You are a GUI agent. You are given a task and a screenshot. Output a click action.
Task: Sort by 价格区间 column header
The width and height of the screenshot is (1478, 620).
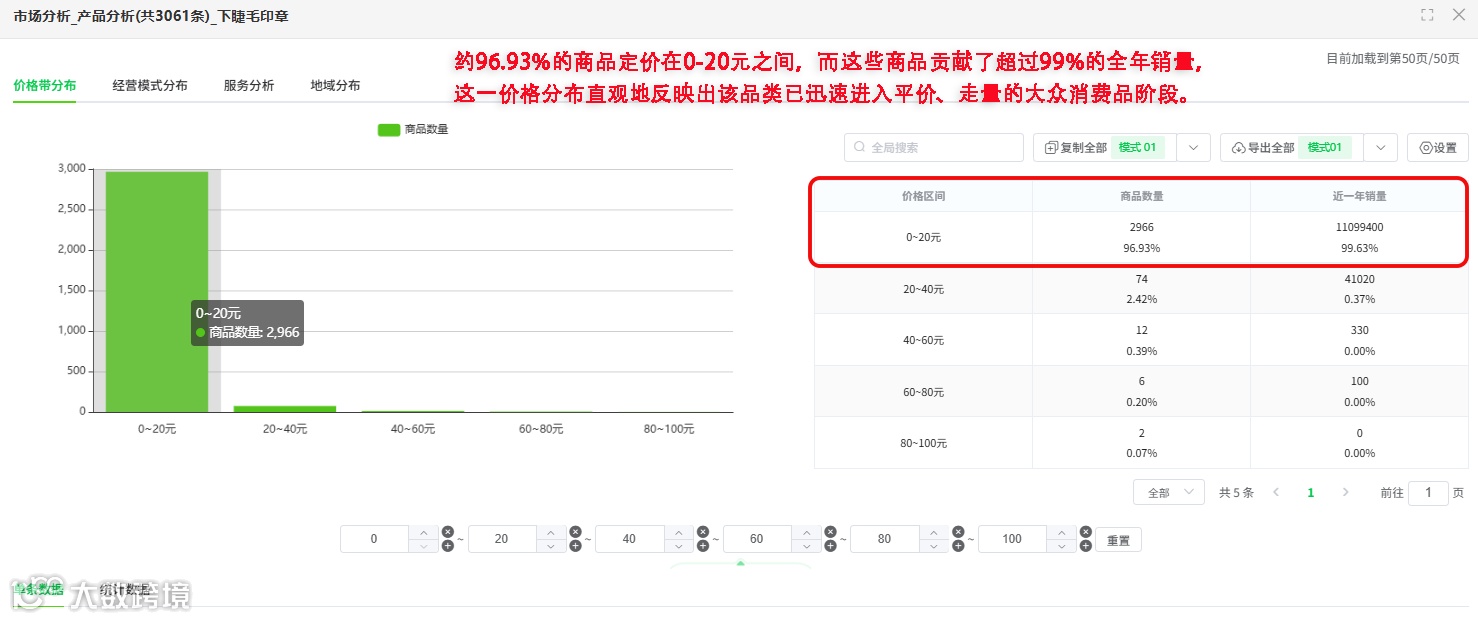[x=923, y=196]
